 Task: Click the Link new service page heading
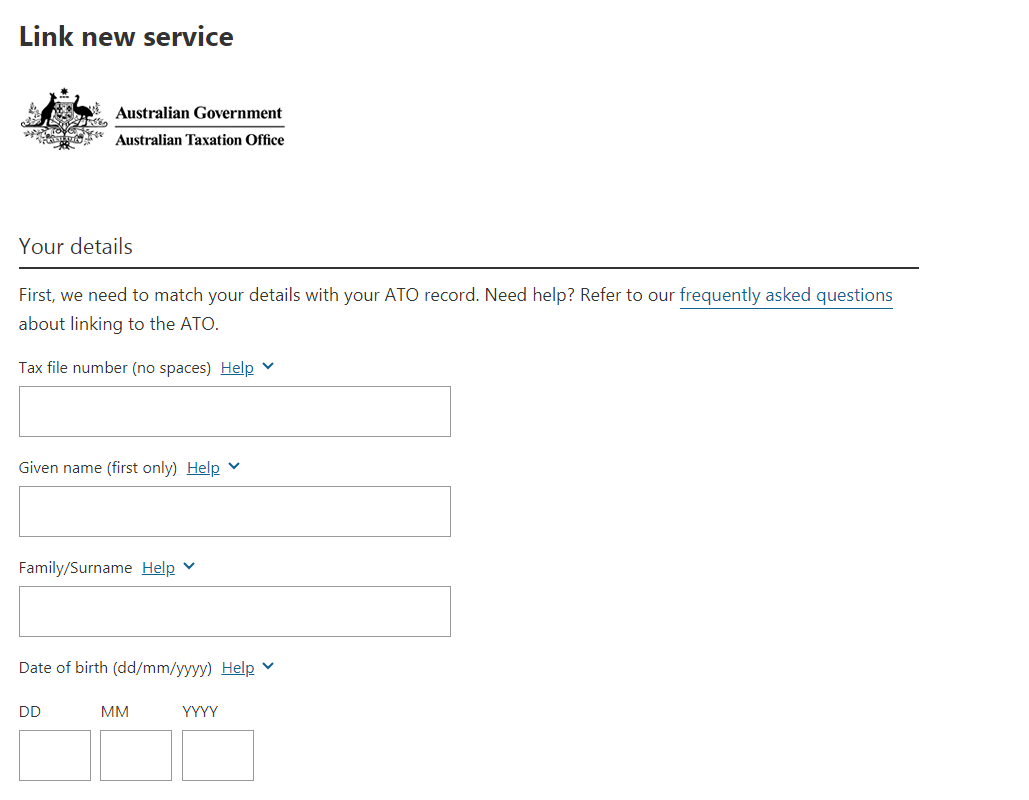tap(126, 37)
